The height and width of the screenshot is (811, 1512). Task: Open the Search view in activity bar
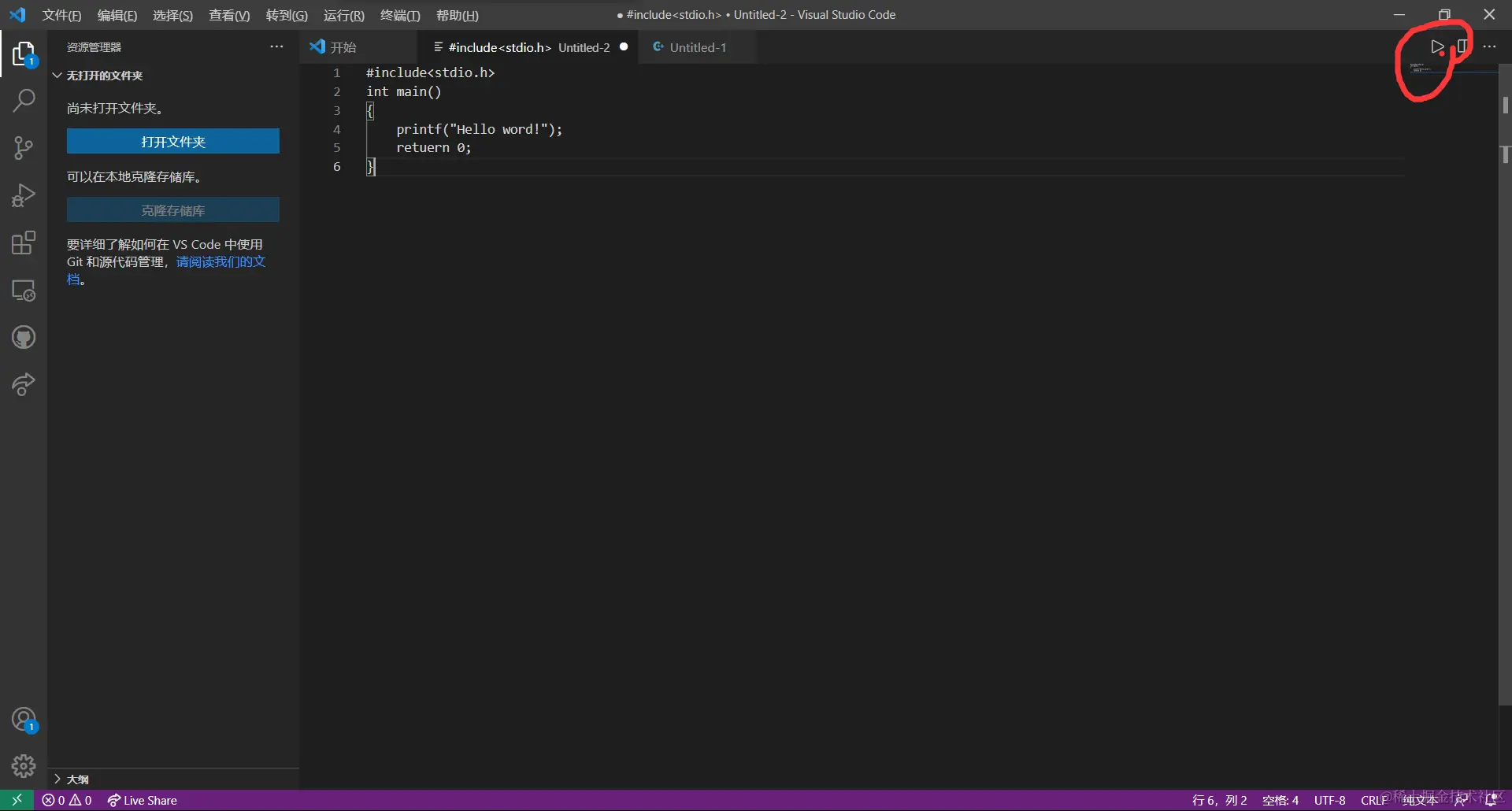click(24, 101)
